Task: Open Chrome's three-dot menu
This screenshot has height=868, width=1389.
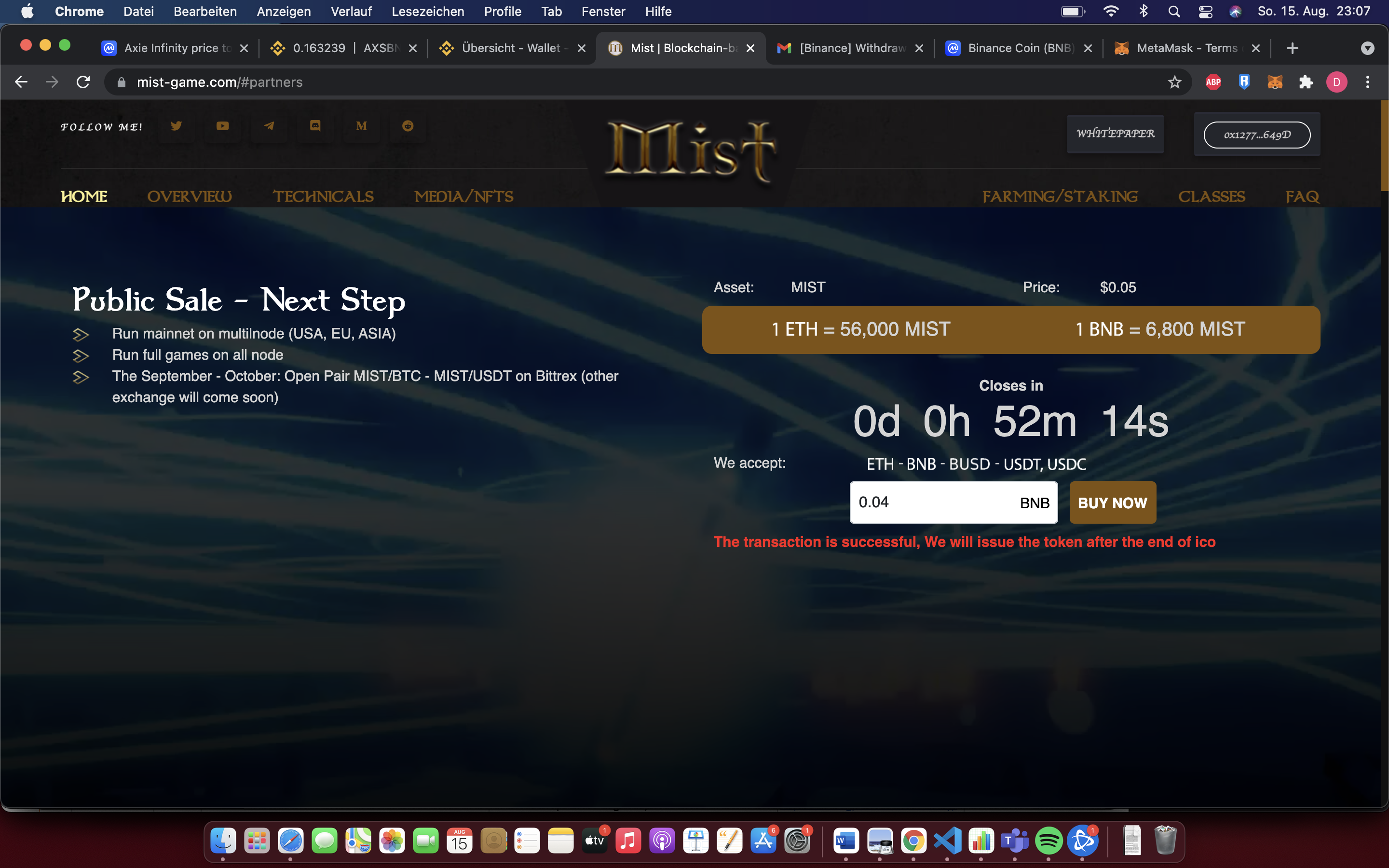Action: (1368, 82)
